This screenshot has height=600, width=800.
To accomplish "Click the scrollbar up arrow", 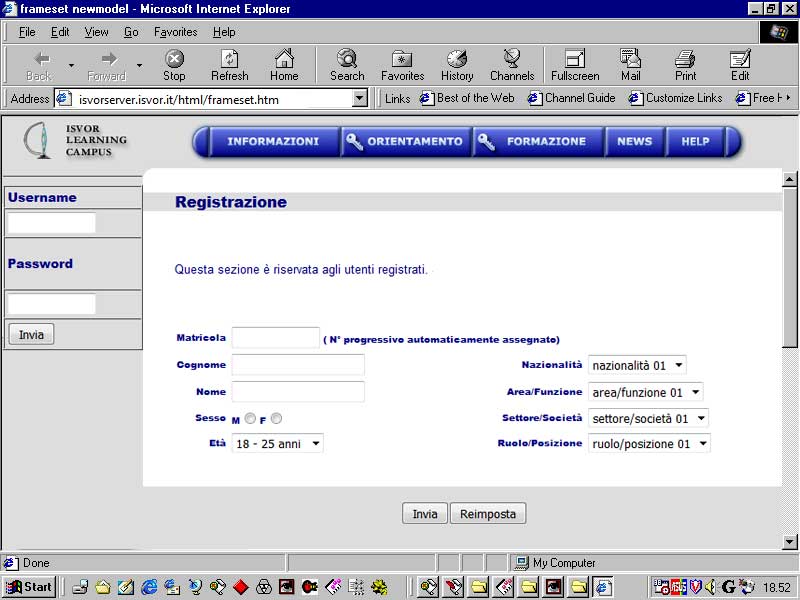I will pyautogui.click(x=789, y=179).
